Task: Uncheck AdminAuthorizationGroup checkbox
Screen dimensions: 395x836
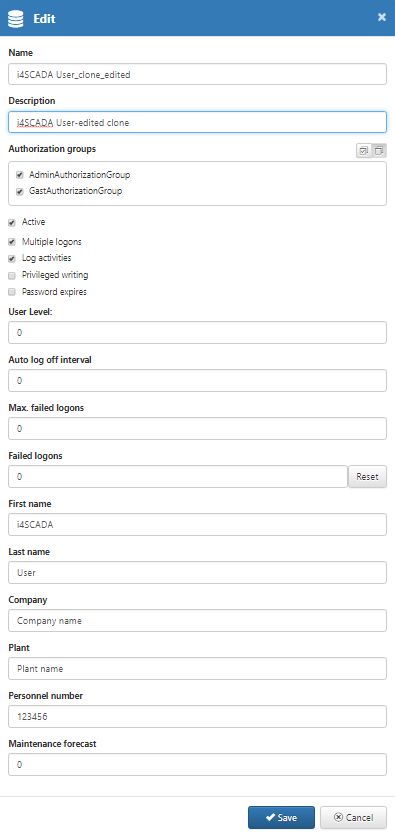Action: (x=20, y=175)
